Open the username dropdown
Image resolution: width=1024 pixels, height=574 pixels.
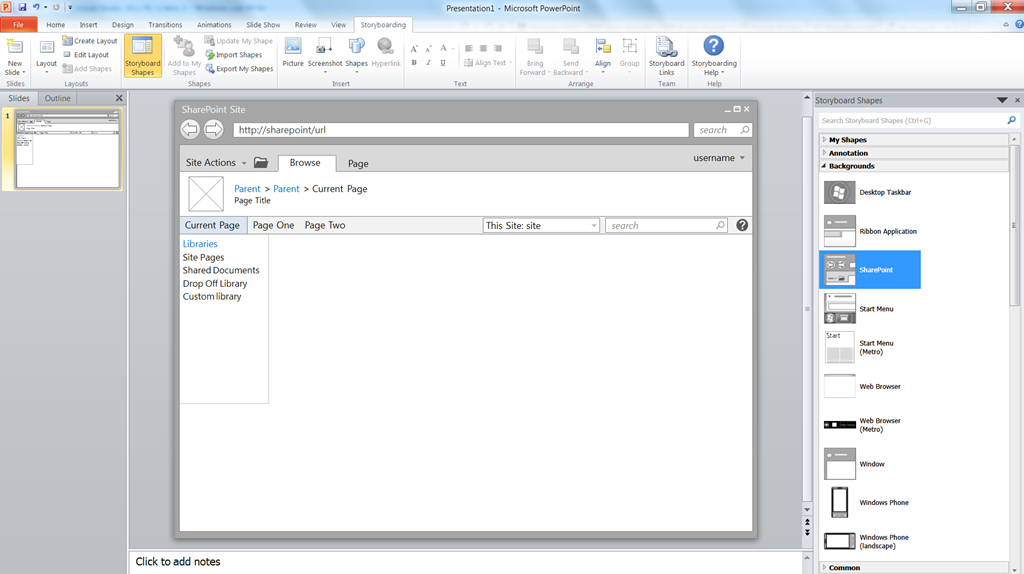(719, 158)
